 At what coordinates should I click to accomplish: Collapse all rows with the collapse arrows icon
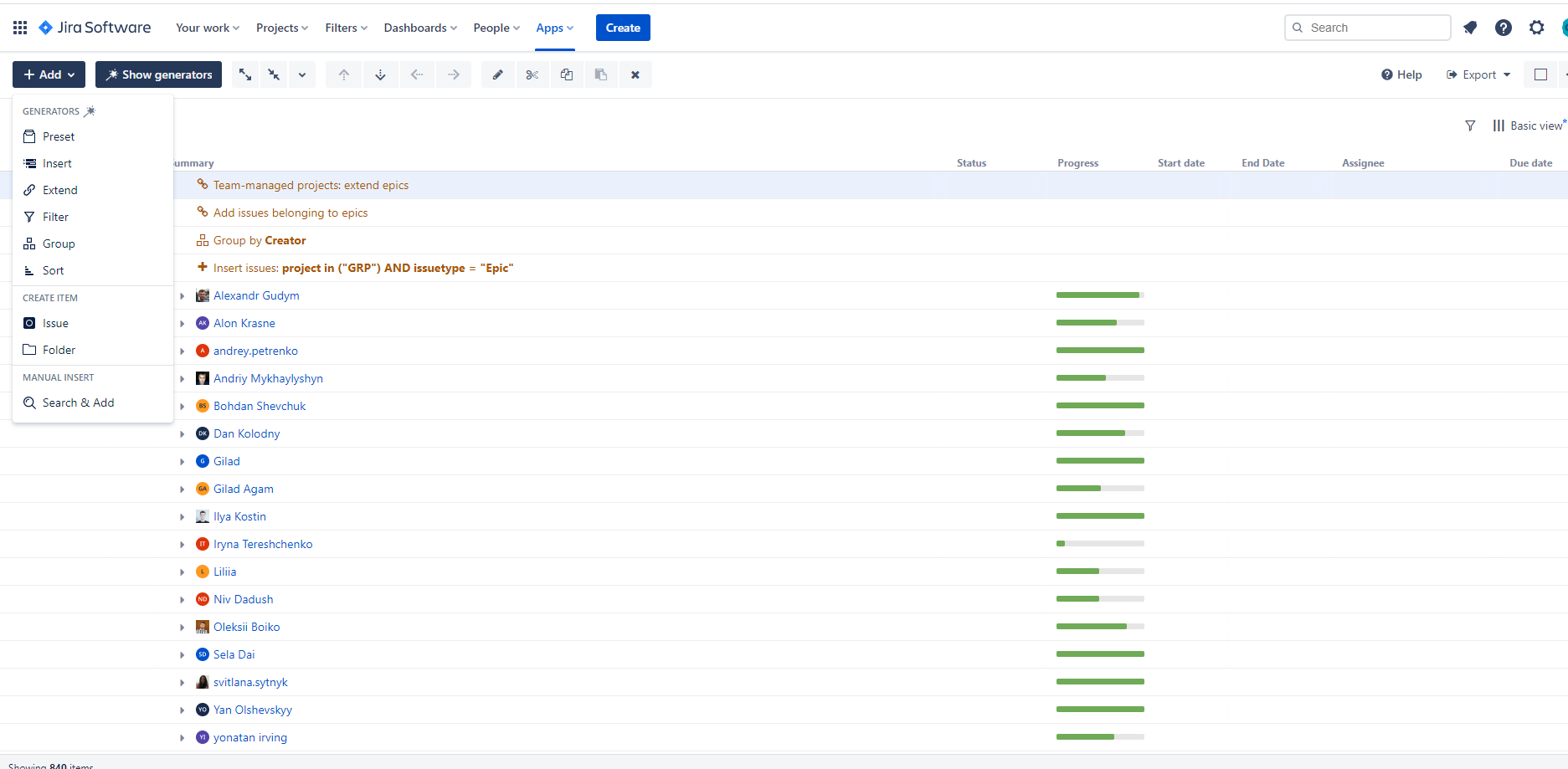click(x=274, y=74)
